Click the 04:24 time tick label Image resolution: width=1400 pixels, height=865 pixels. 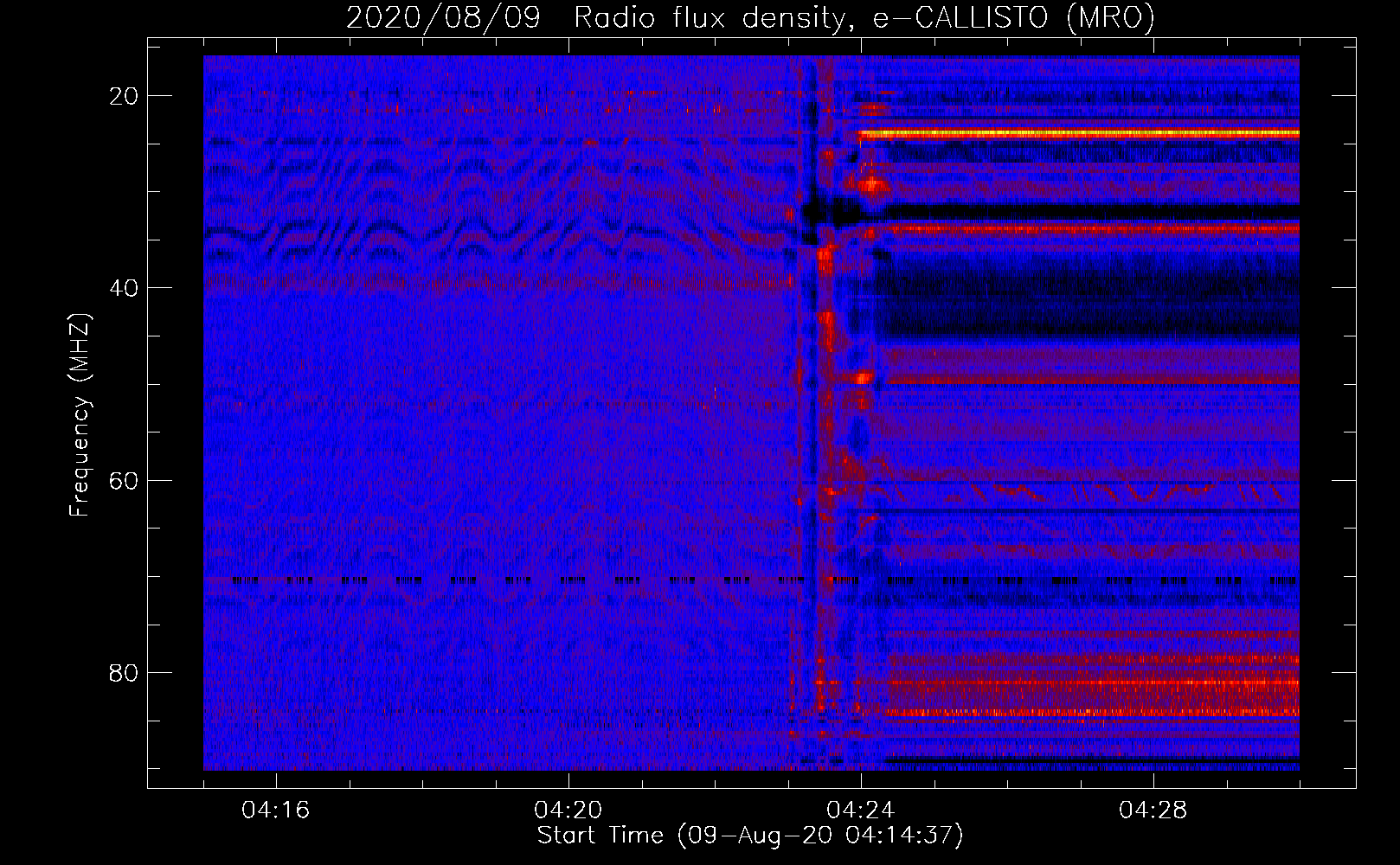point(861,811)
